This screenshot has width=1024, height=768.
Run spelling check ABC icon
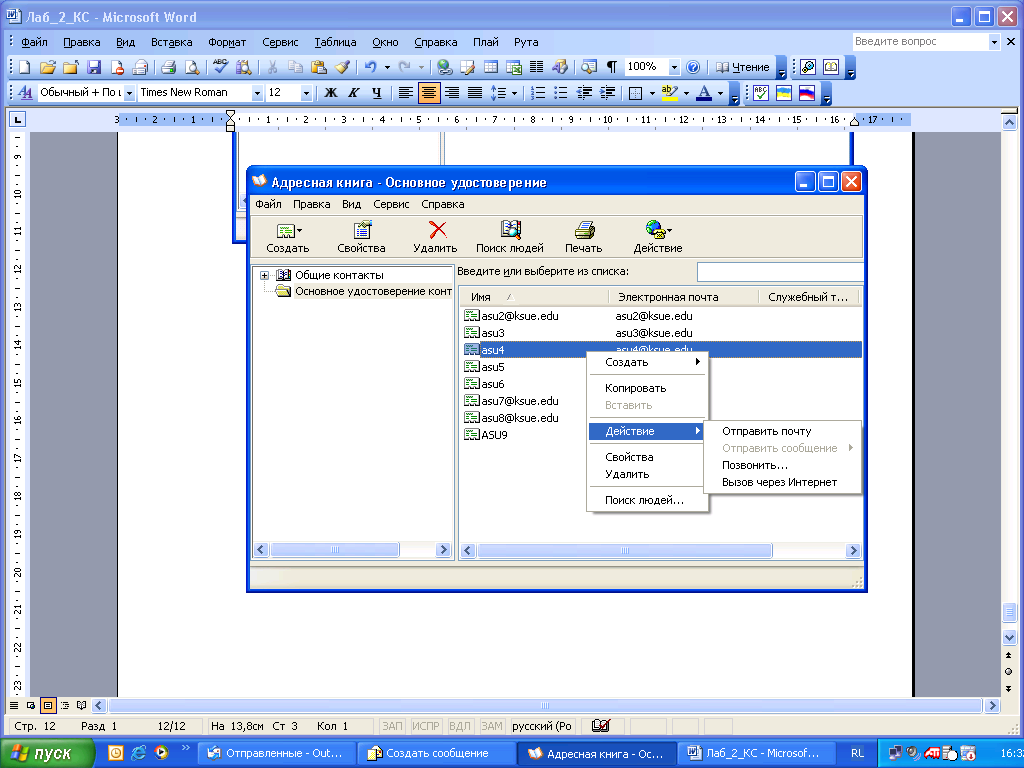220,67
